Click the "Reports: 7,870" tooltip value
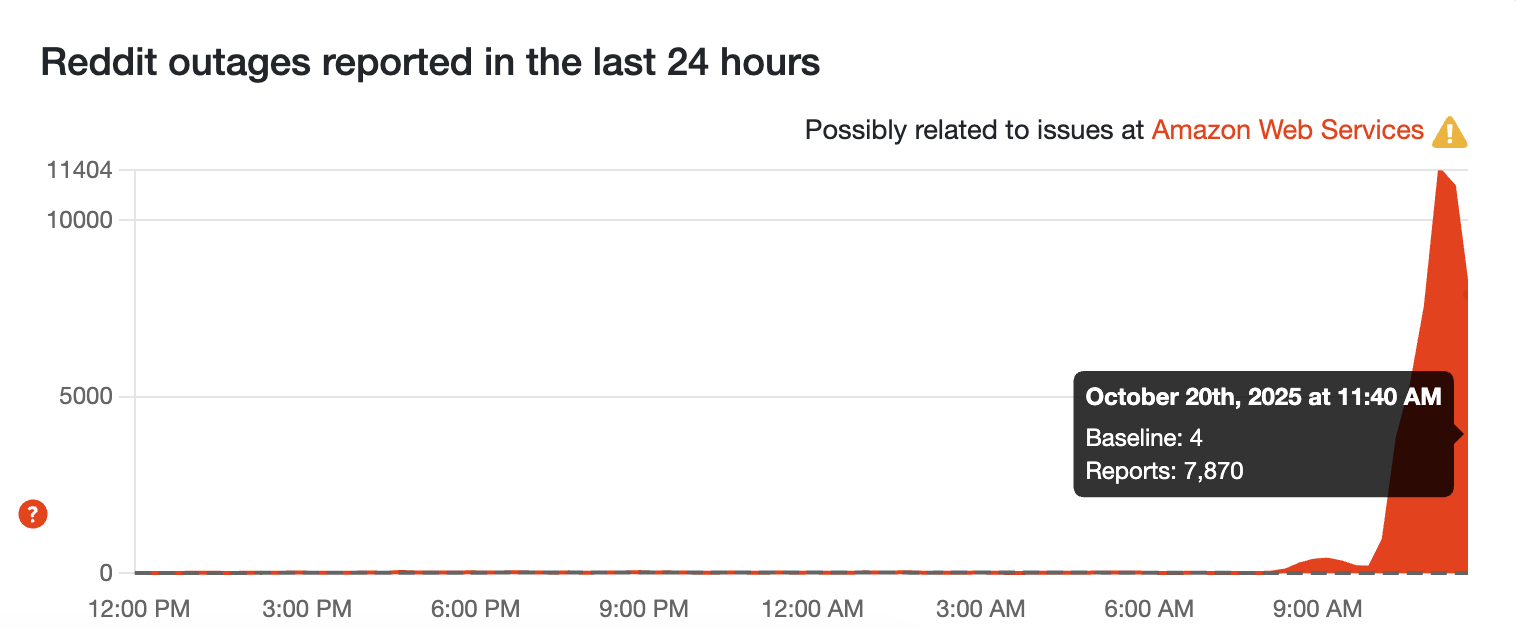 tap(1164, 470)
